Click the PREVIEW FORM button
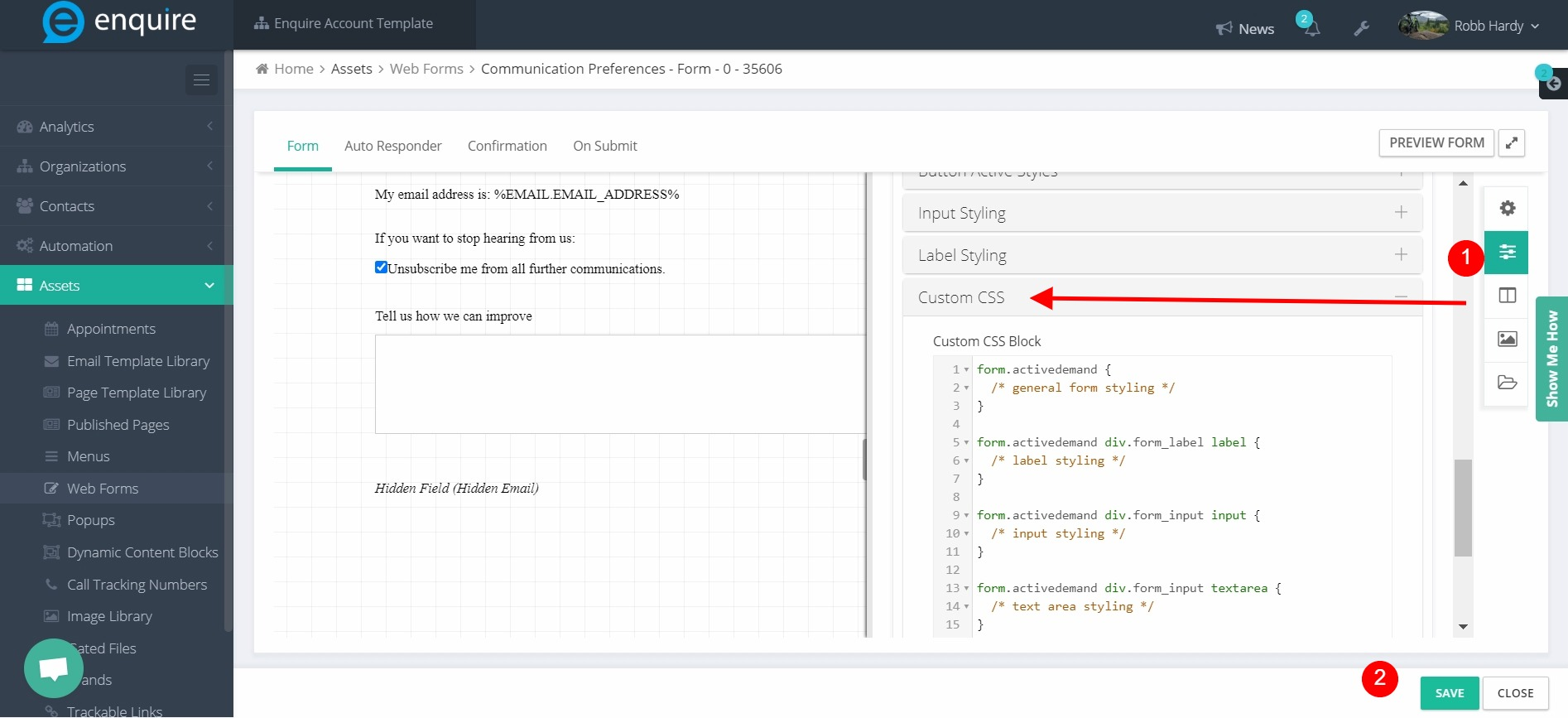 coord(1436,142)
